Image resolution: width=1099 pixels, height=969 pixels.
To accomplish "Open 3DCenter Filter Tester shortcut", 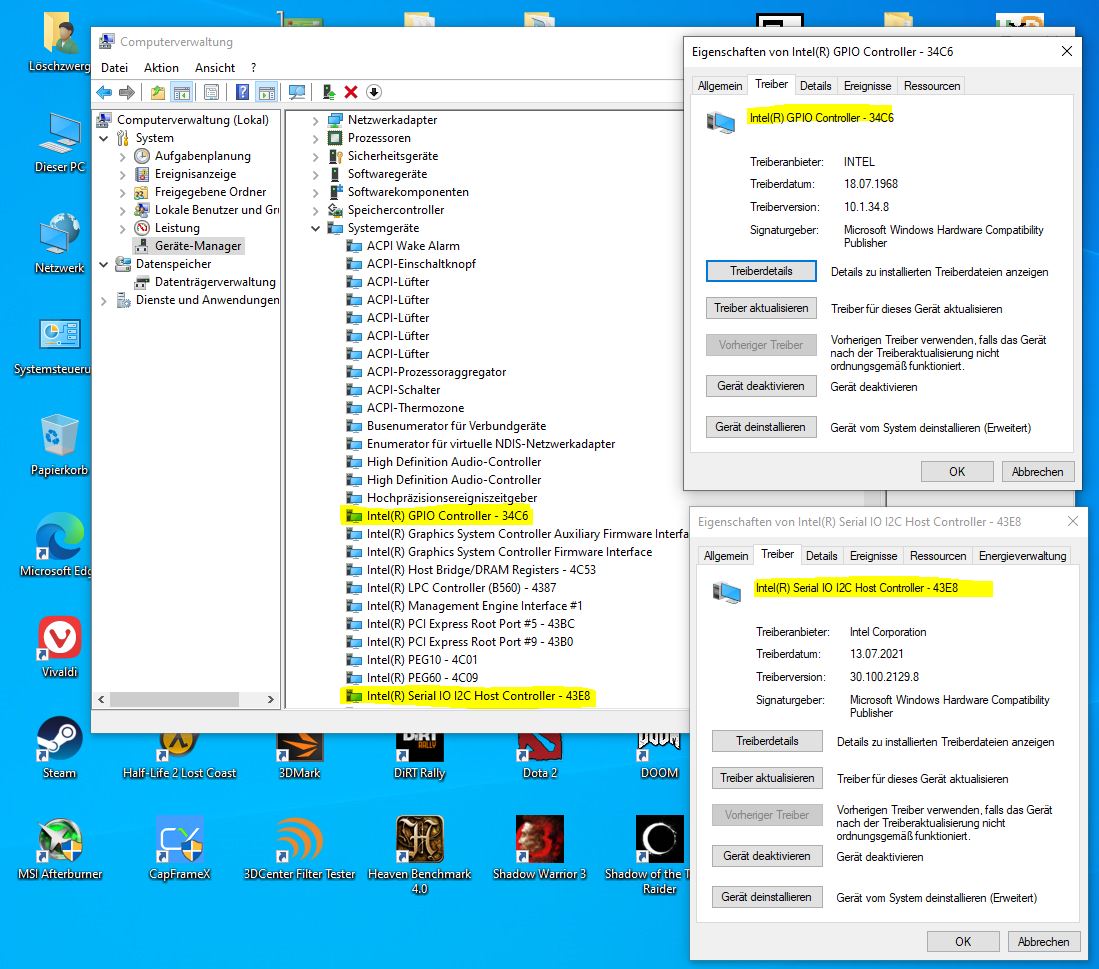I will [299, 848].
